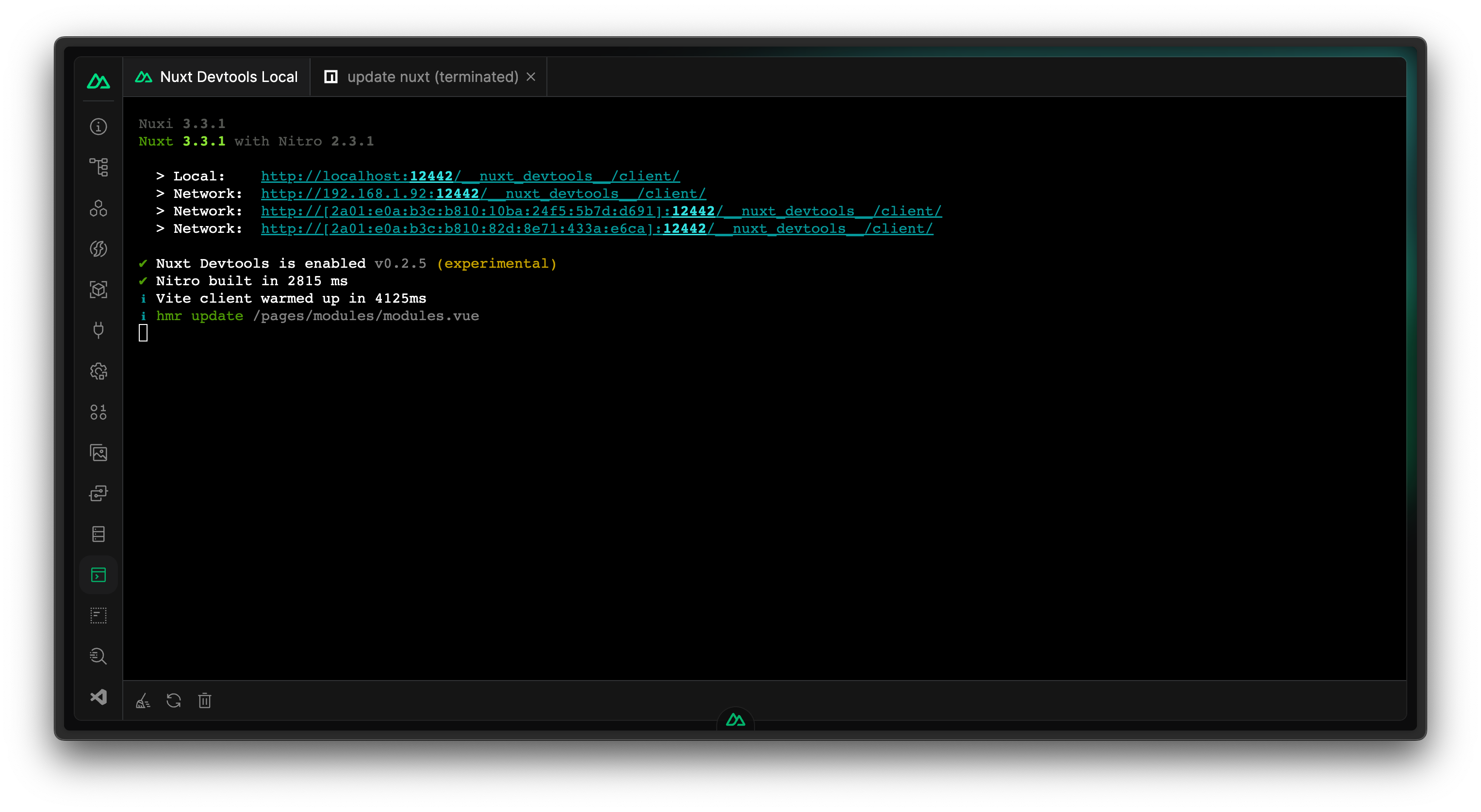Open Runtime Configs via the gear icon

(99, 372)
